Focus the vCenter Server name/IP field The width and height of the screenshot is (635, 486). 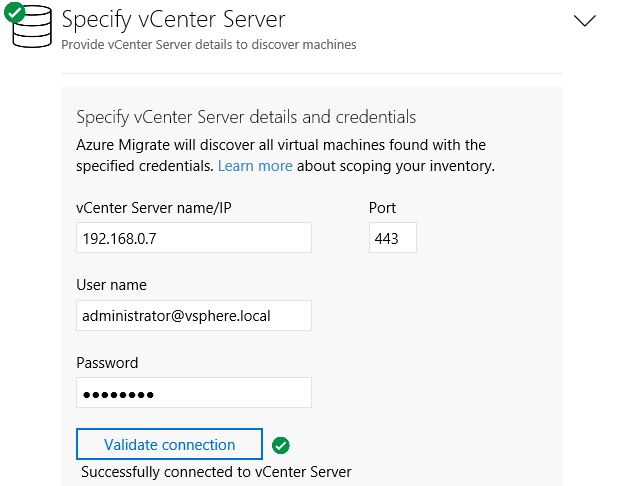point(194,238)
